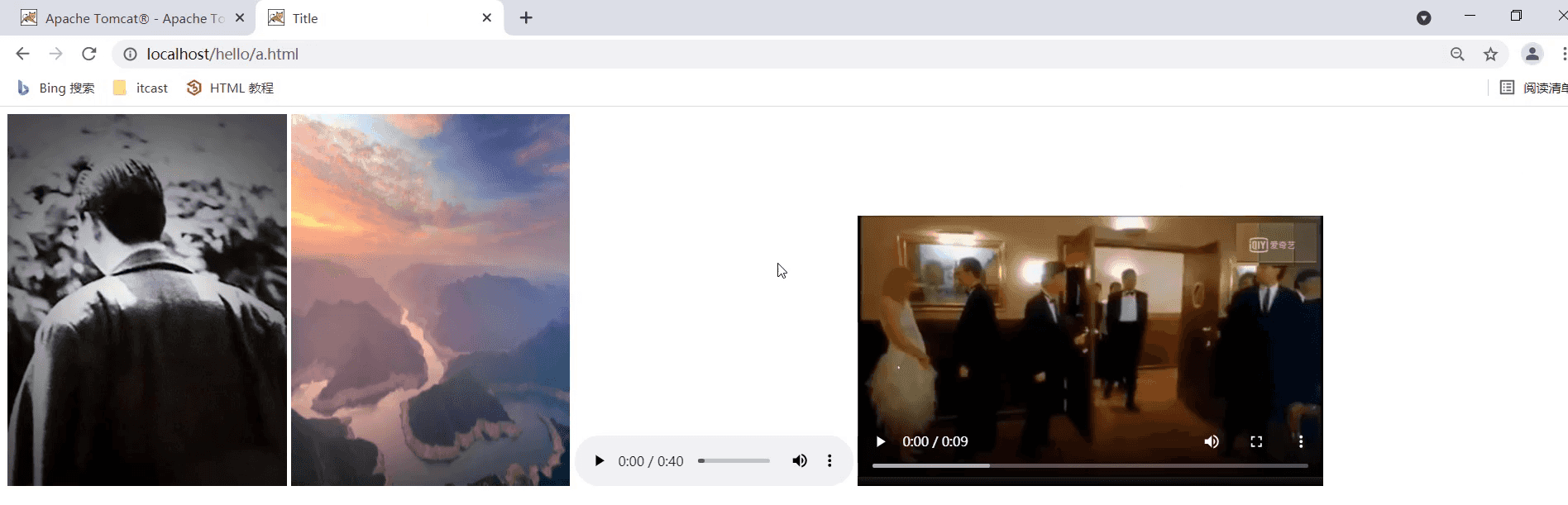Mute the audio player volume
1568x505 pixels.
800,461
